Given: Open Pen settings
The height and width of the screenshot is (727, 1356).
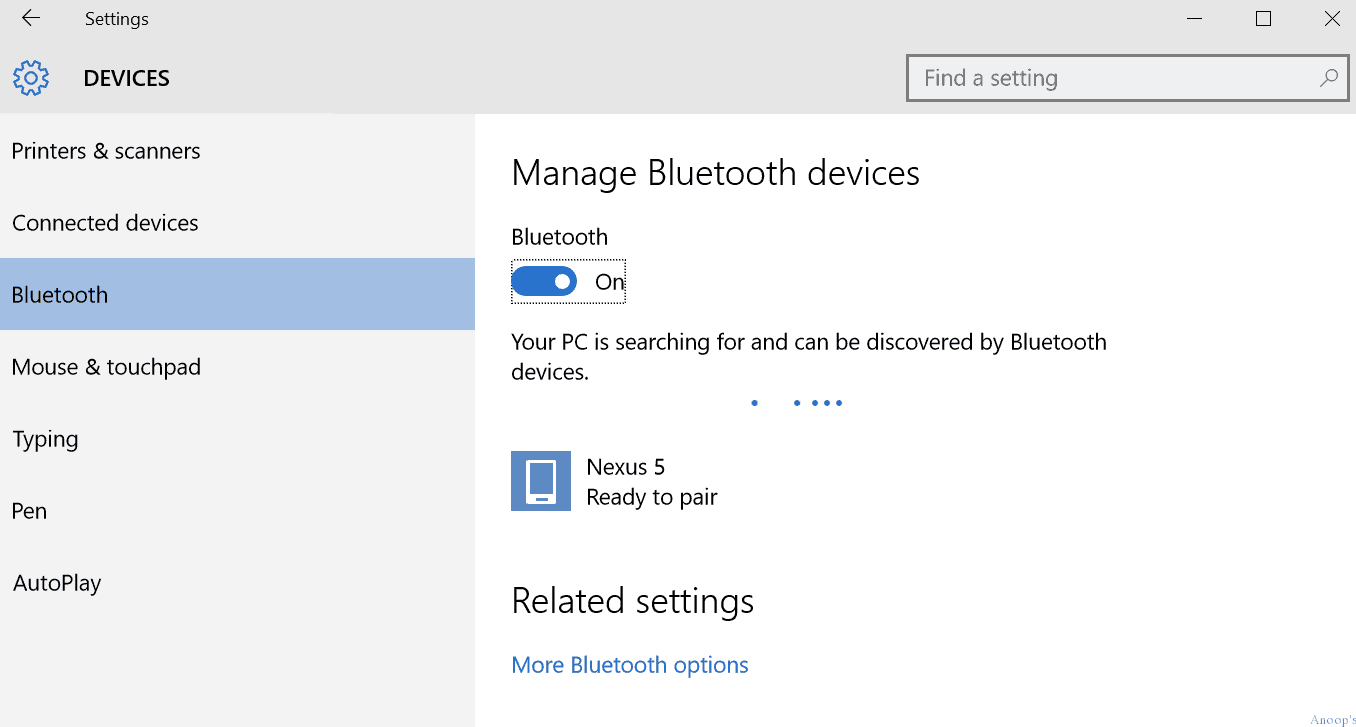Looking at the screenshot, I should coord(237,511).
